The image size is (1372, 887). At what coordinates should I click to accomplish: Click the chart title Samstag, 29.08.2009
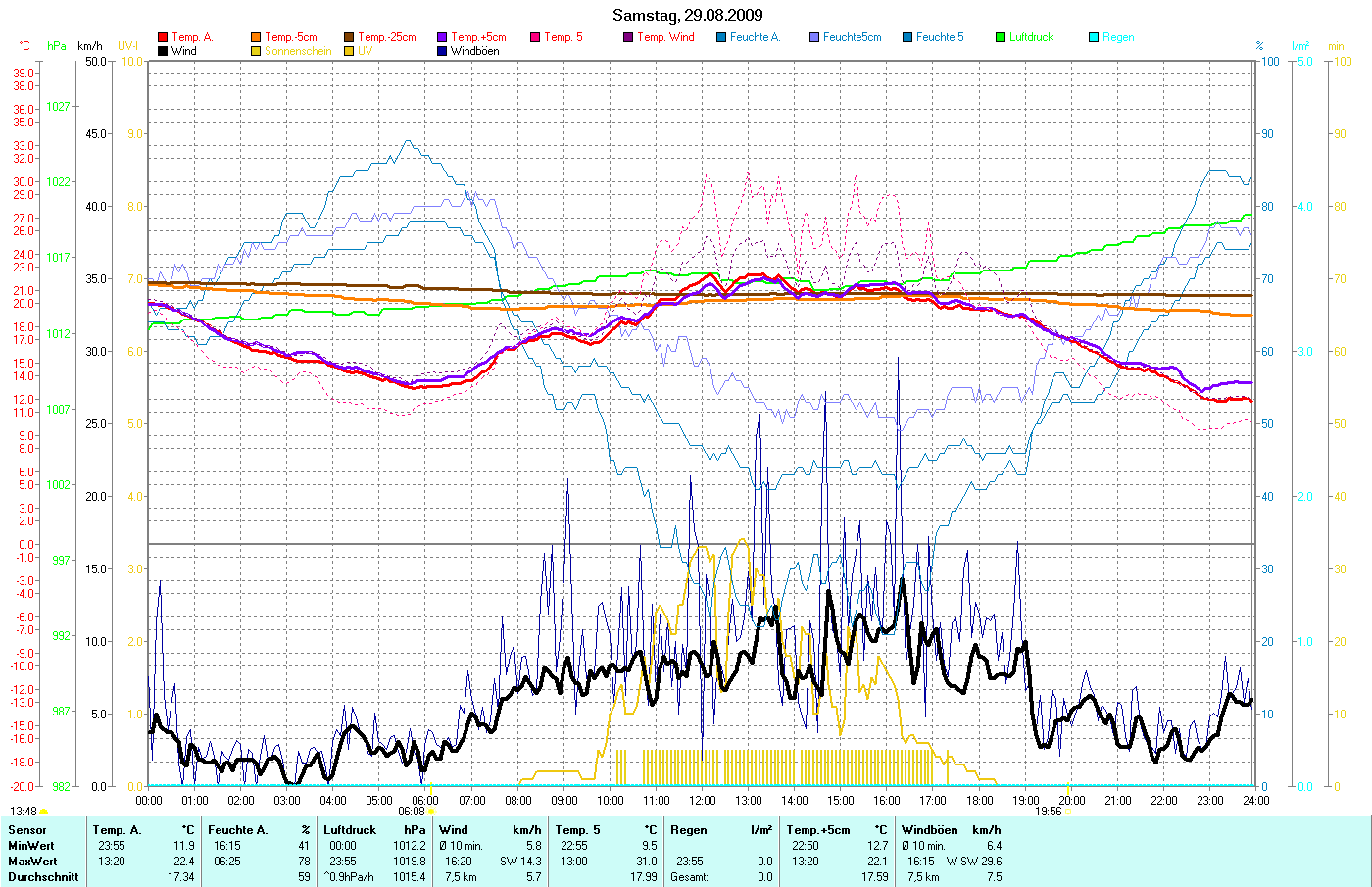pyautogui.click(x=687, y=15)
